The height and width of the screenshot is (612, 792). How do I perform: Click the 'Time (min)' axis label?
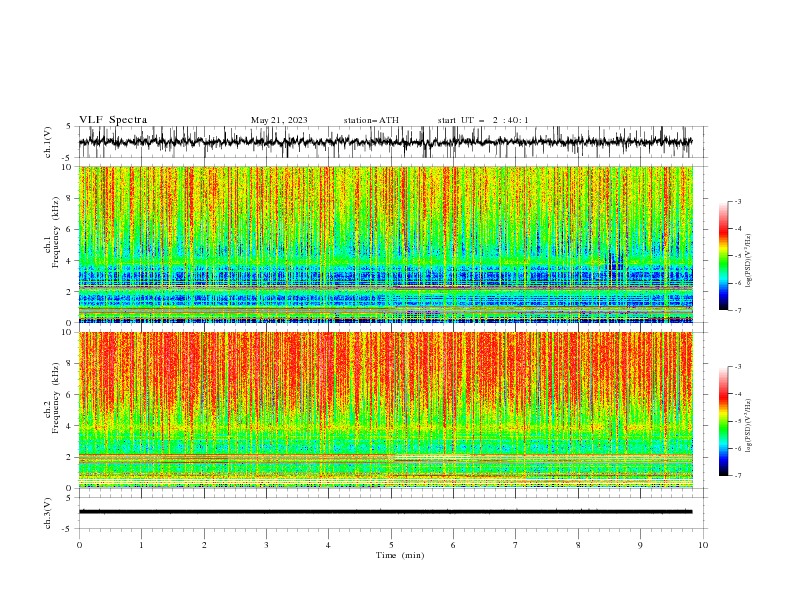(x=400, y=555)
